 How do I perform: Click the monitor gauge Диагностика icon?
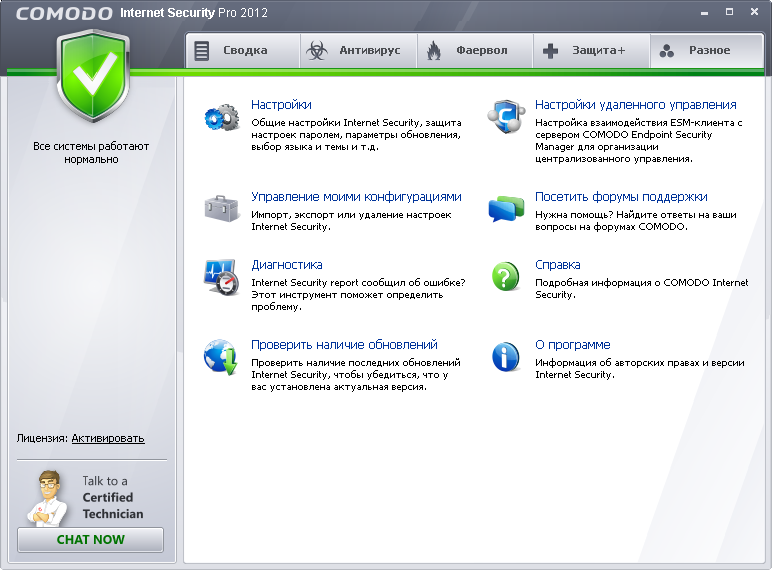221,277
